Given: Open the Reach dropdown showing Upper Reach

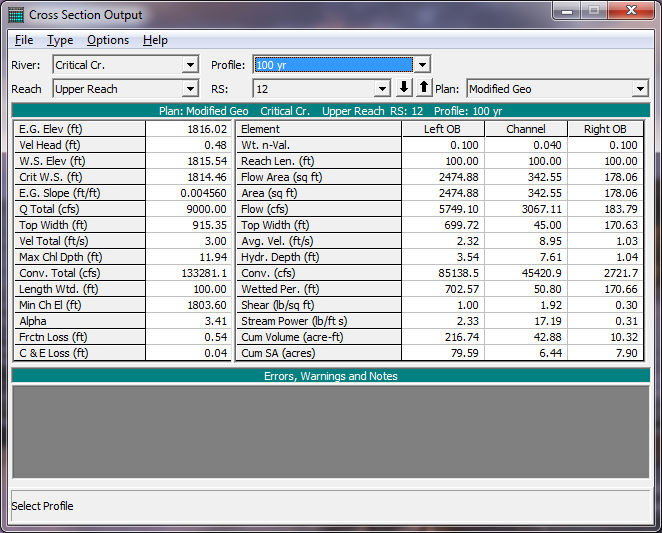Looking at the screenshot, I should tap(190, 89).
